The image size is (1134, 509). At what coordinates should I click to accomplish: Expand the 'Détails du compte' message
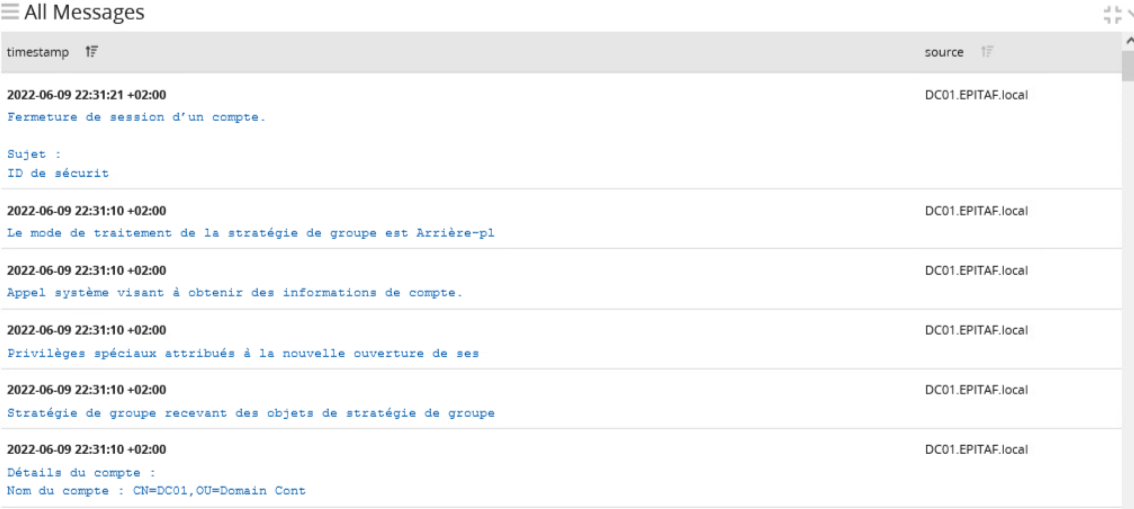tap(81, 472)
